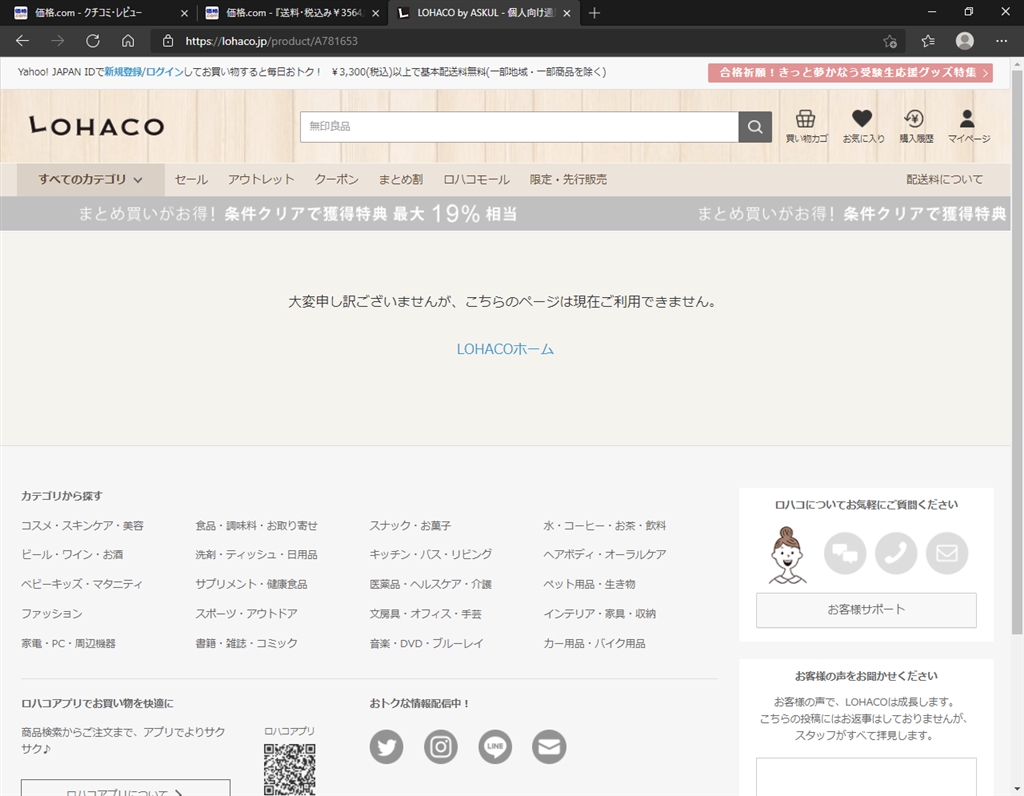Click お客様サポート button
The width and height of the screenshot is (1024, 796).
point(866,610)
